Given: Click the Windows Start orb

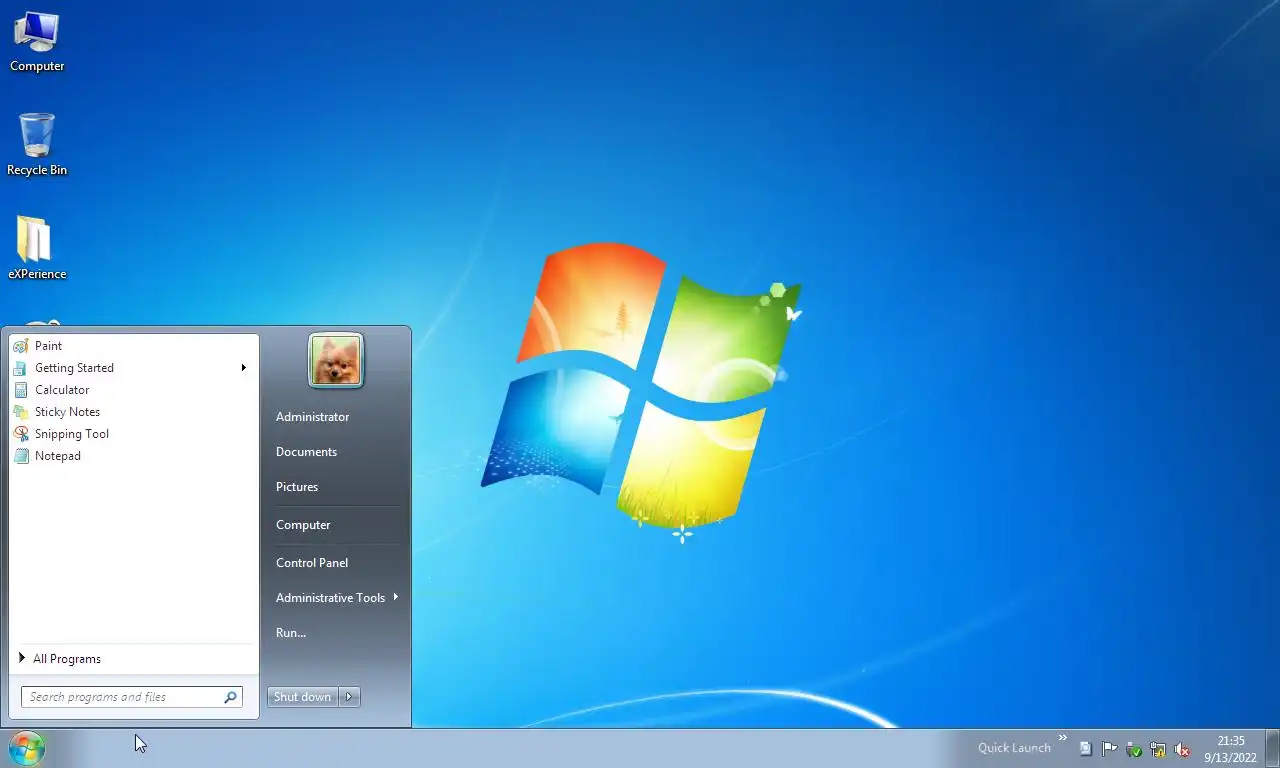Looking at the screenshot, I should point(27,748).
